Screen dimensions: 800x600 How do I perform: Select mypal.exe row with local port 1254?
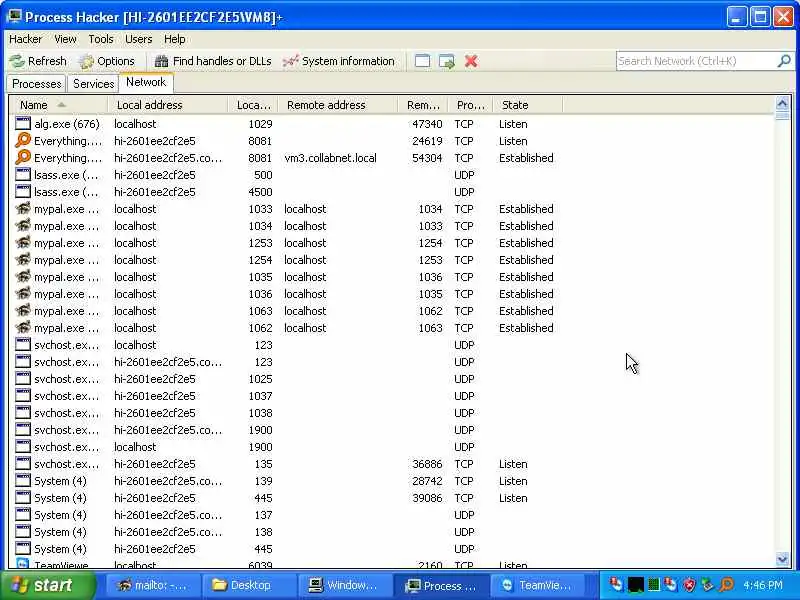[286, 260]
